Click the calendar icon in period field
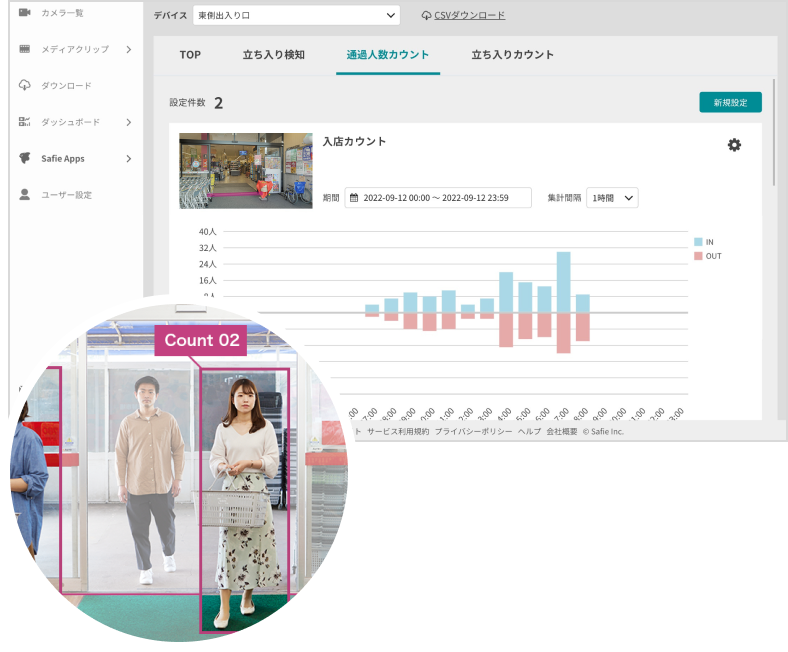Viewport: 788px width, 652px height. pos(354,198)
